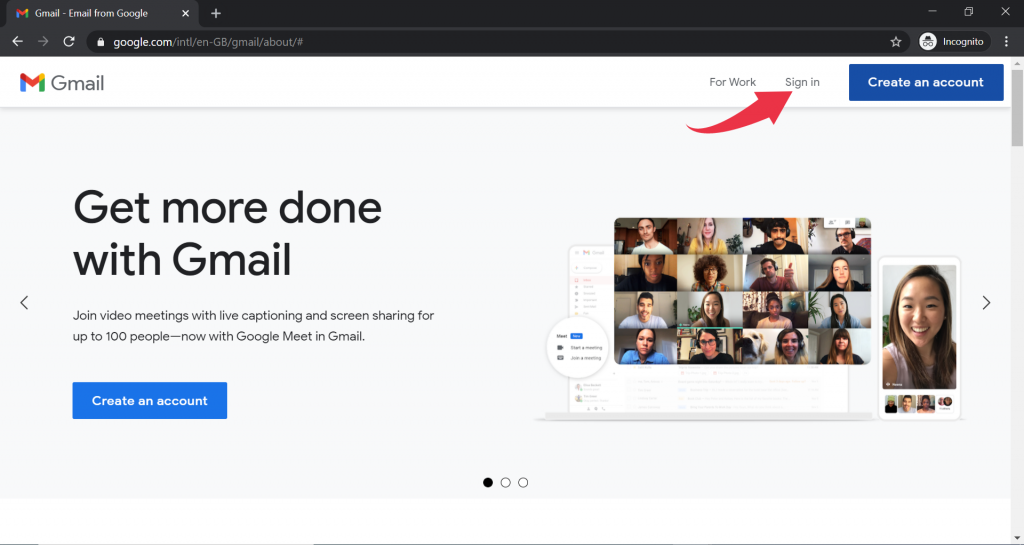Click Create an account below the headline
The height and width of the screenshot is (545, 1024).
[x=150, y=401]
